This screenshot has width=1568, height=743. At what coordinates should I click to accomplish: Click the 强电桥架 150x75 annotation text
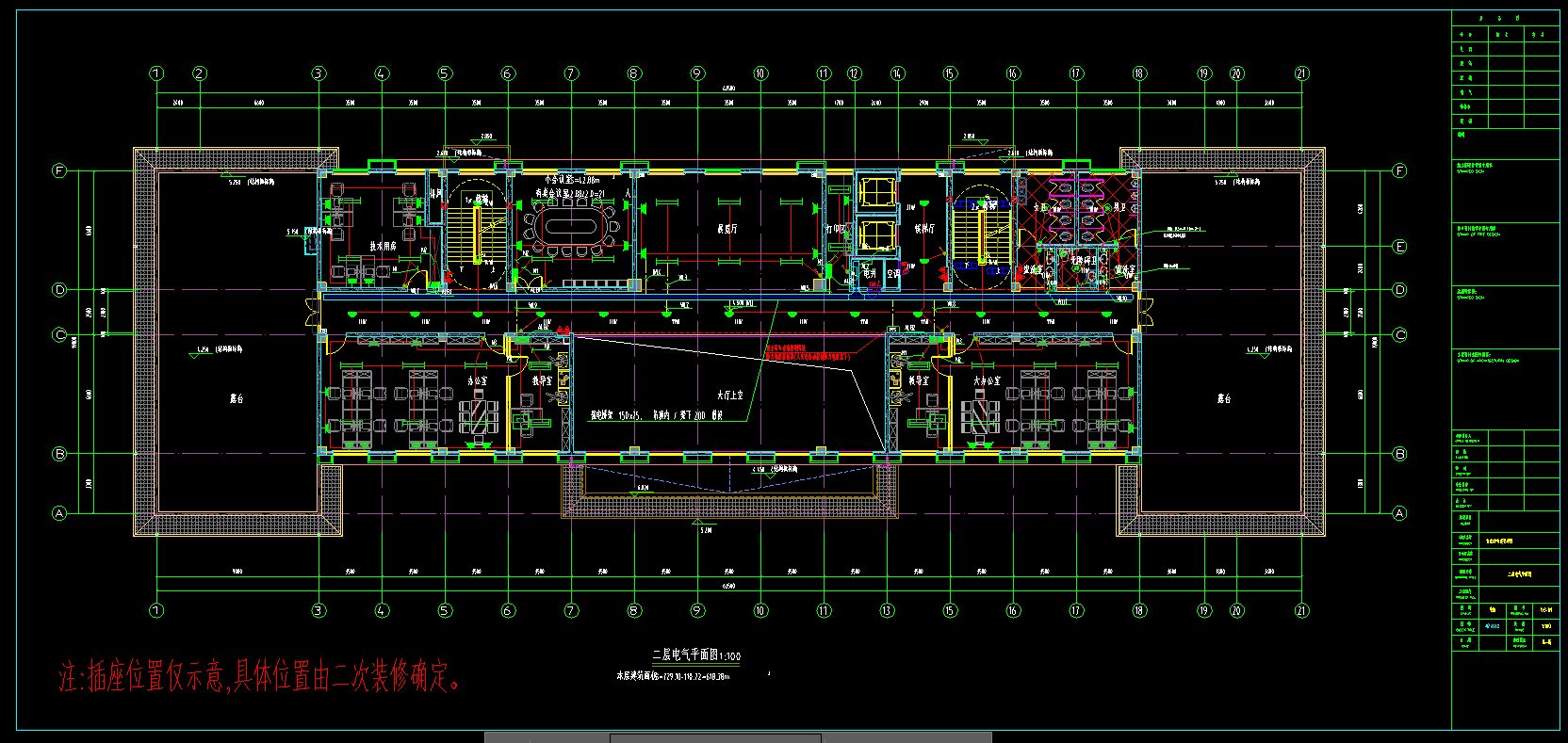coord(656,414)
